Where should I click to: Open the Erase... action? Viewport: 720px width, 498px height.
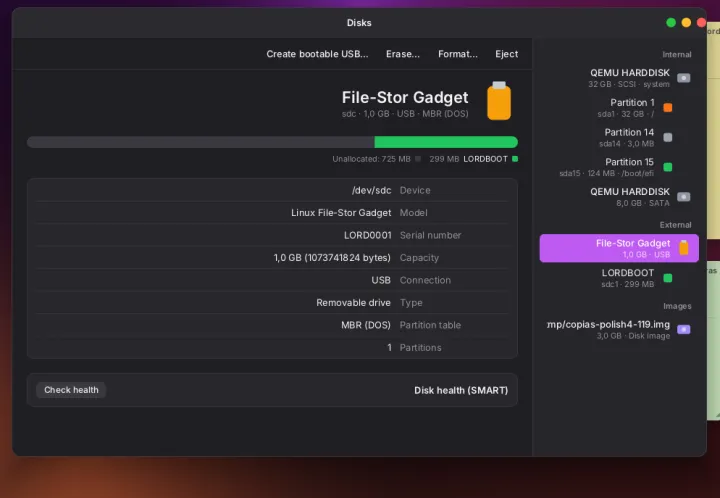(403, 54)
